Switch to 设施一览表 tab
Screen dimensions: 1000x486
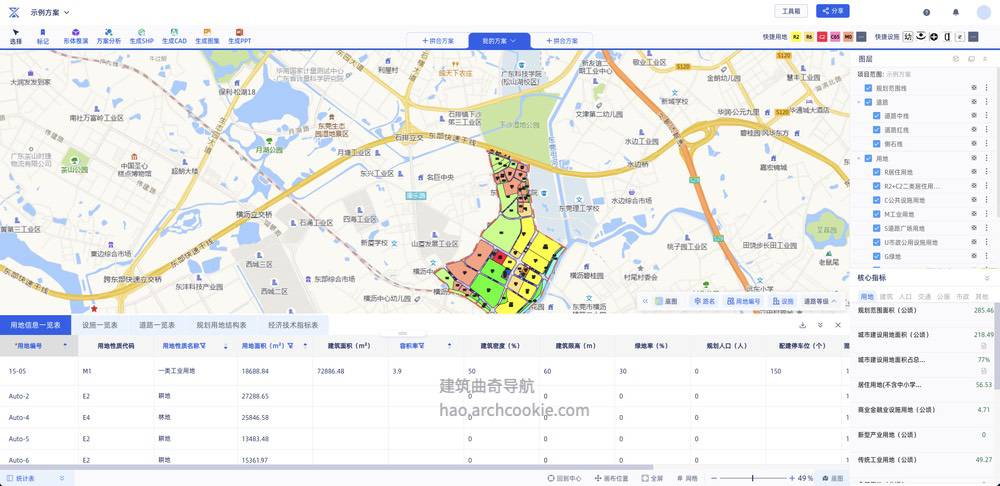pos(101,325)
